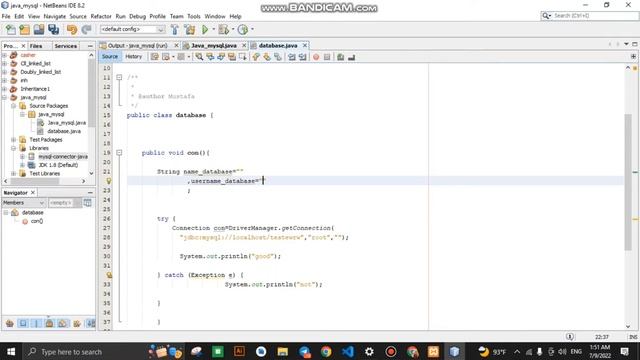Click the Debug Project toolbar icon
This screenshot has height=360, width=640.
(224, 29)
